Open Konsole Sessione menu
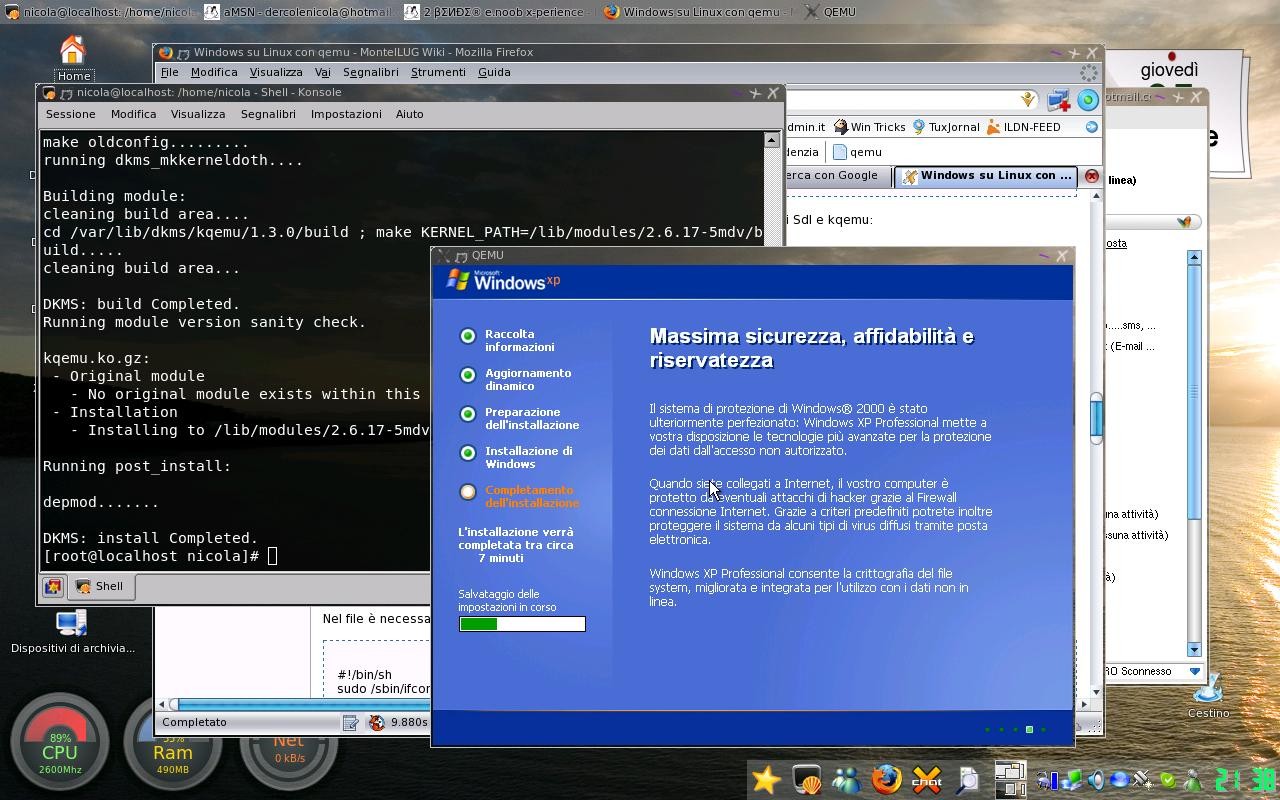The width and height of the screenshot is (1280, 800). 70,114
